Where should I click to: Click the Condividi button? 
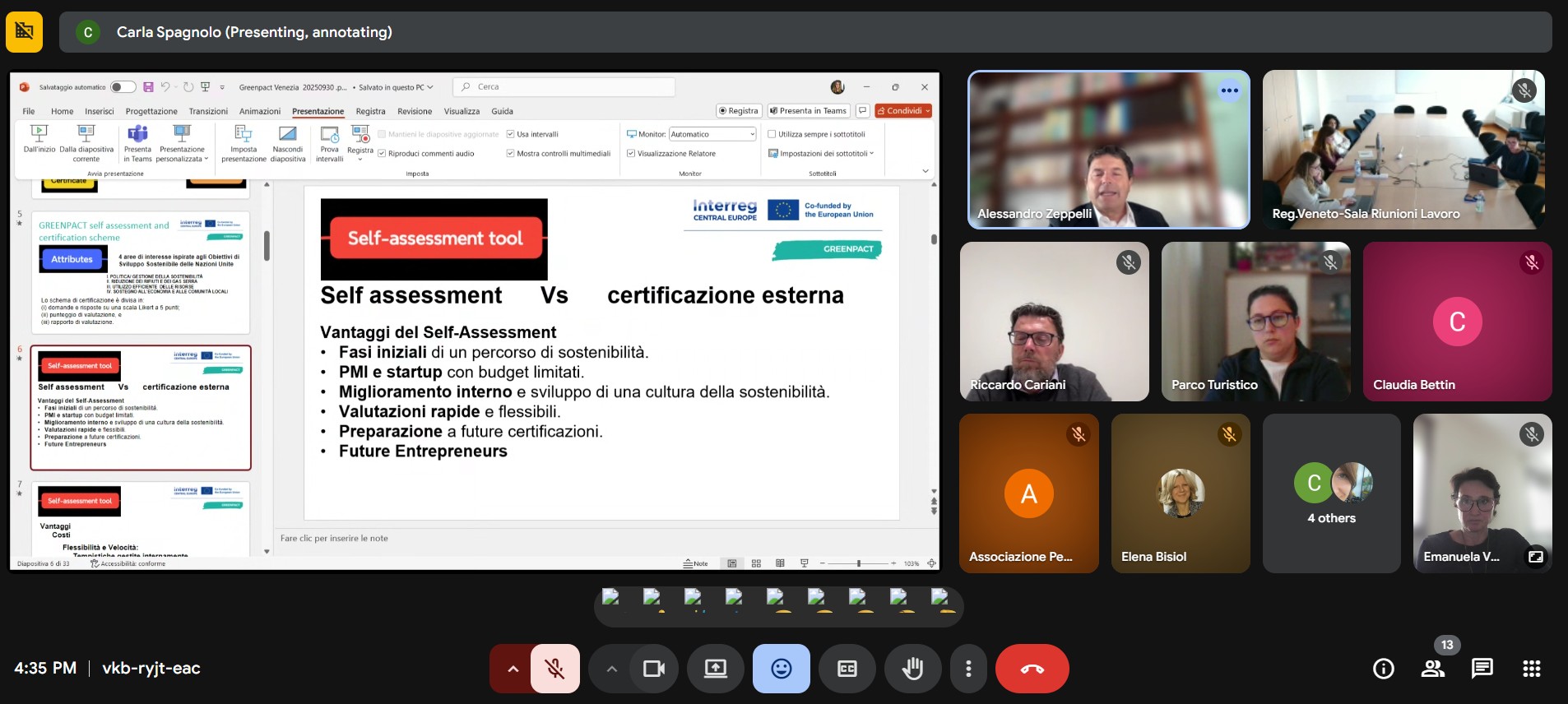(902, 111)
